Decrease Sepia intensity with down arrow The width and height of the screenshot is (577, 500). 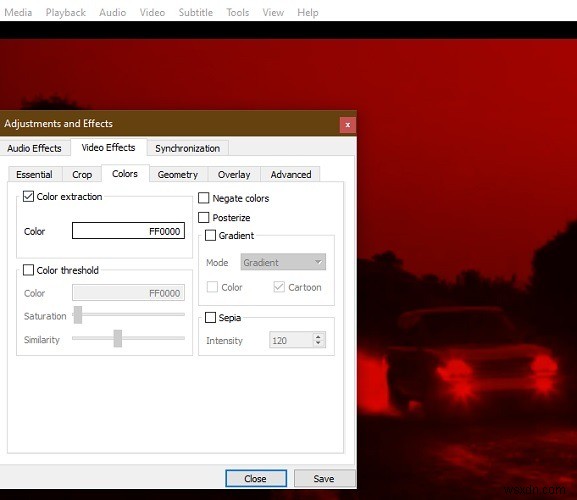319,344
